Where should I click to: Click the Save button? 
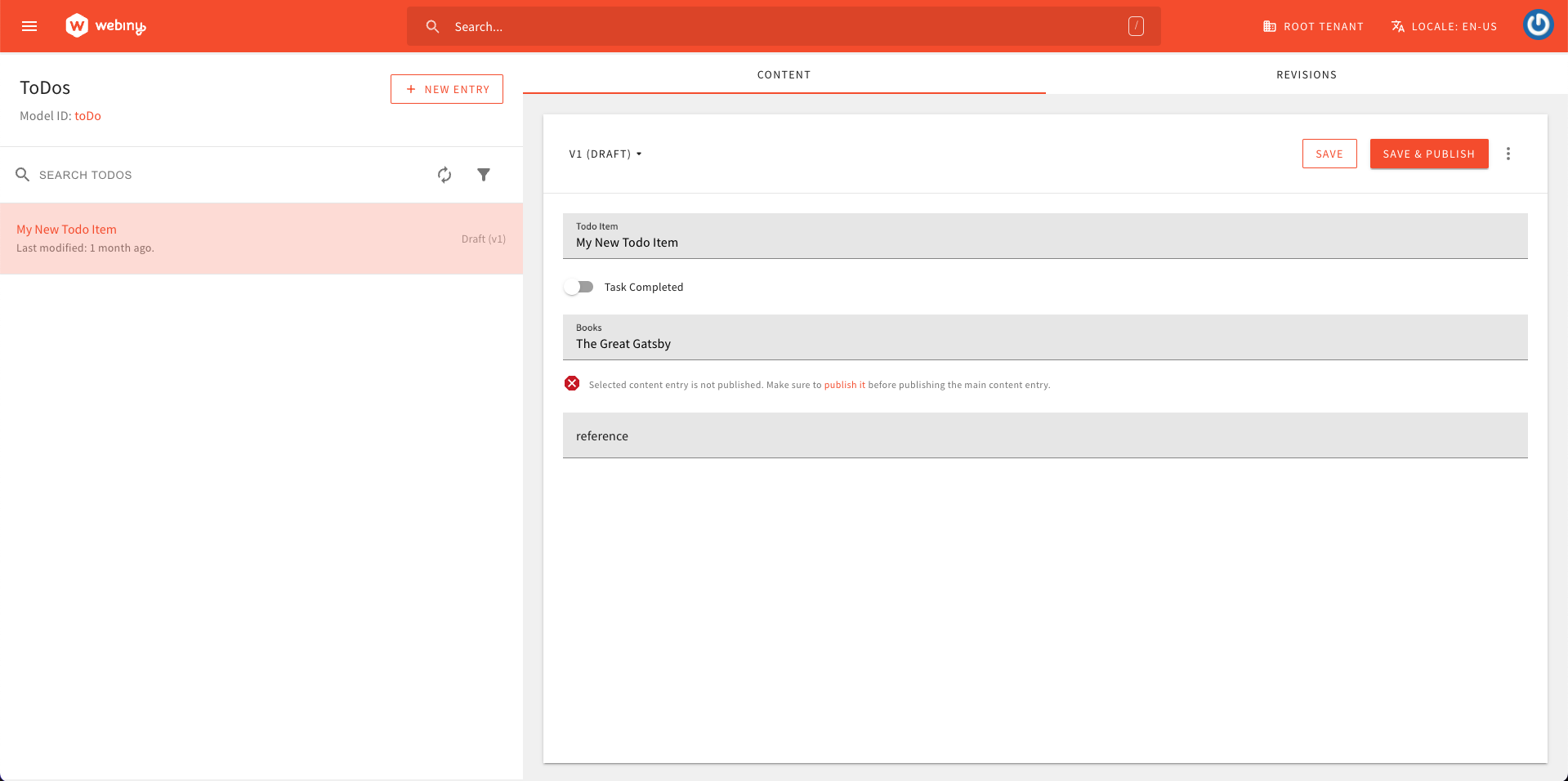(1329, 154)
